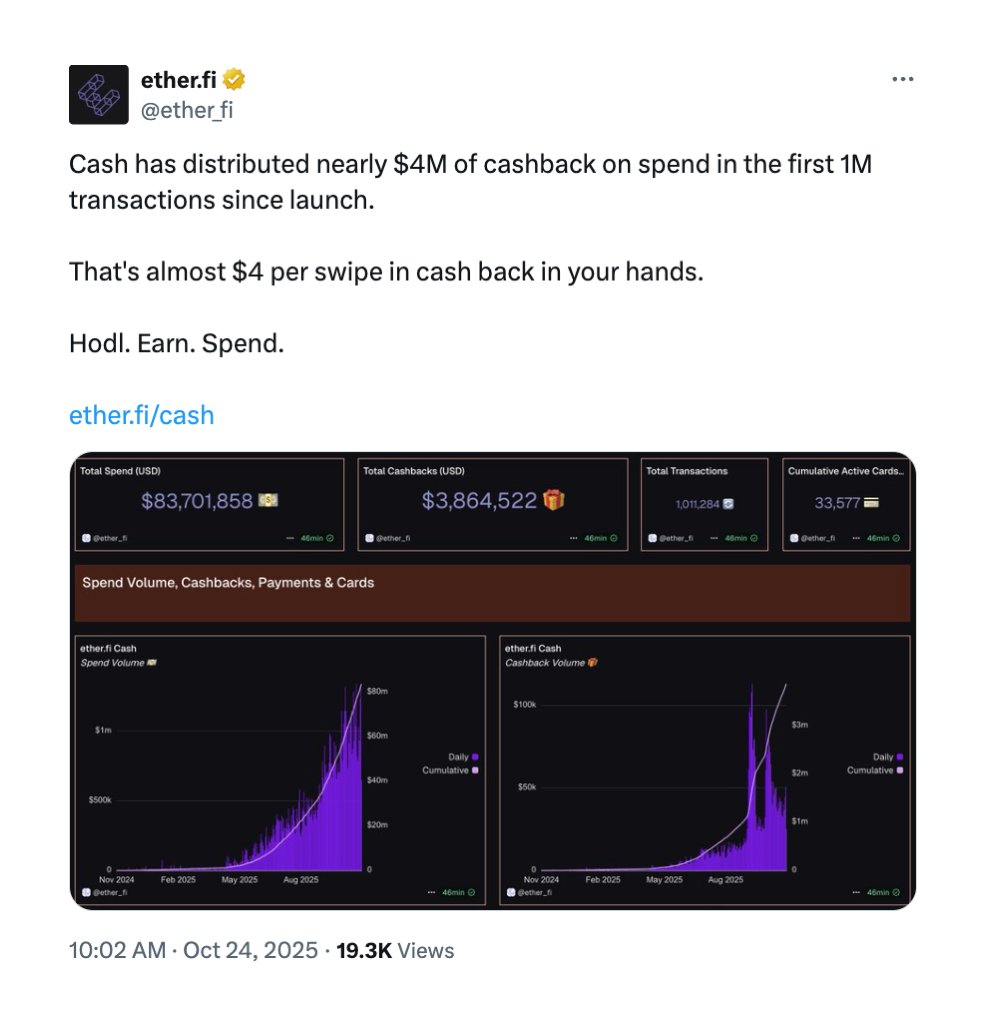This screenshot has width=984, height=1032.
Task: Open the @ether_fi handle under the name
Action: 187,110
